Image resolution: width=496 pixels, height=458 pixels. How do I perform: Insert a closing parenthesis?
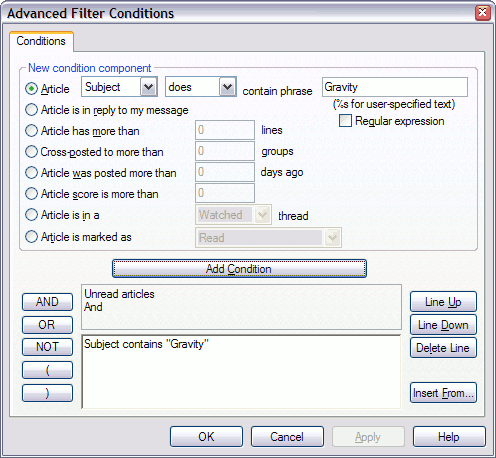click(47, 393)
